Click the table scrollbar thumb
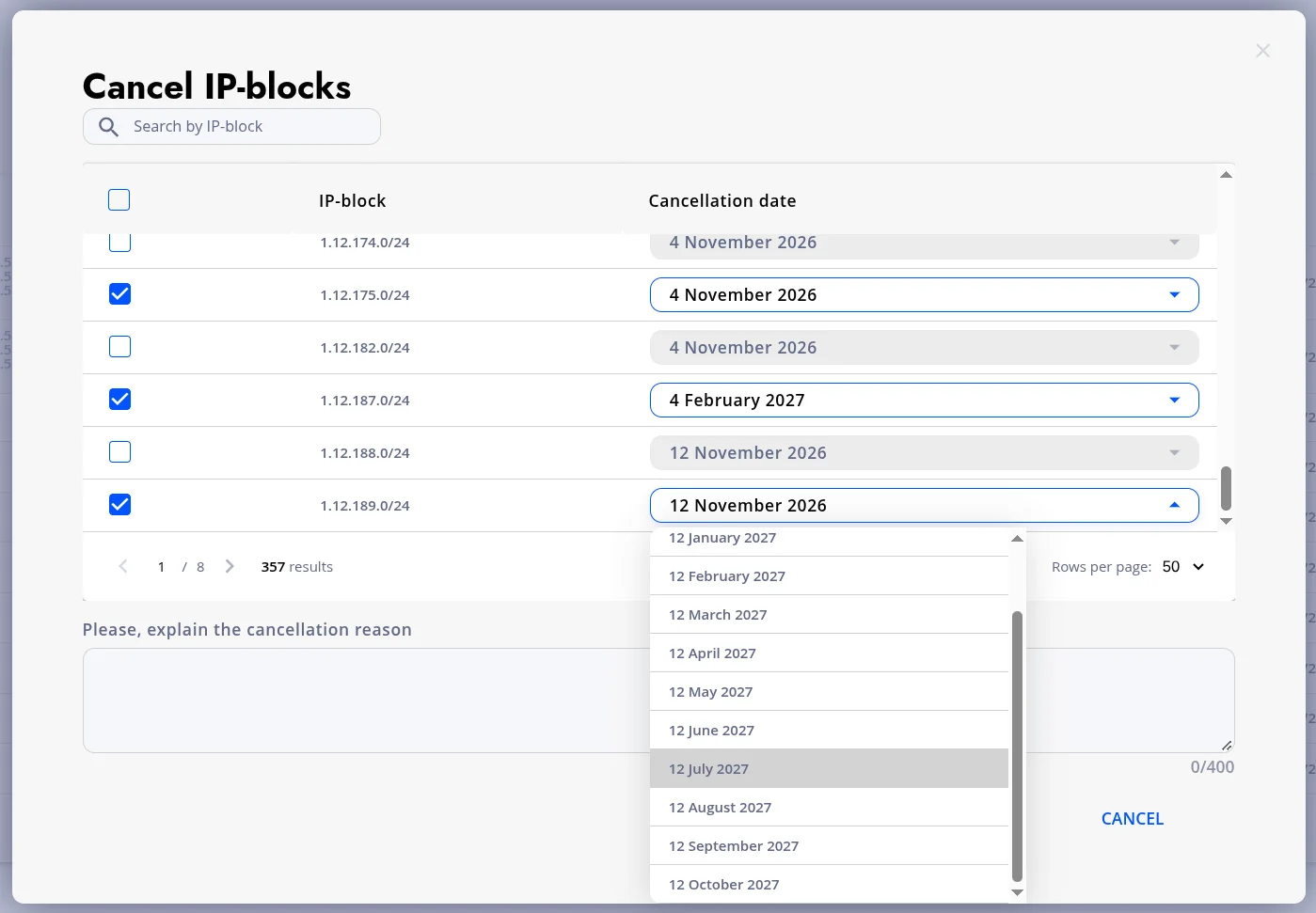 (1226, 488)
